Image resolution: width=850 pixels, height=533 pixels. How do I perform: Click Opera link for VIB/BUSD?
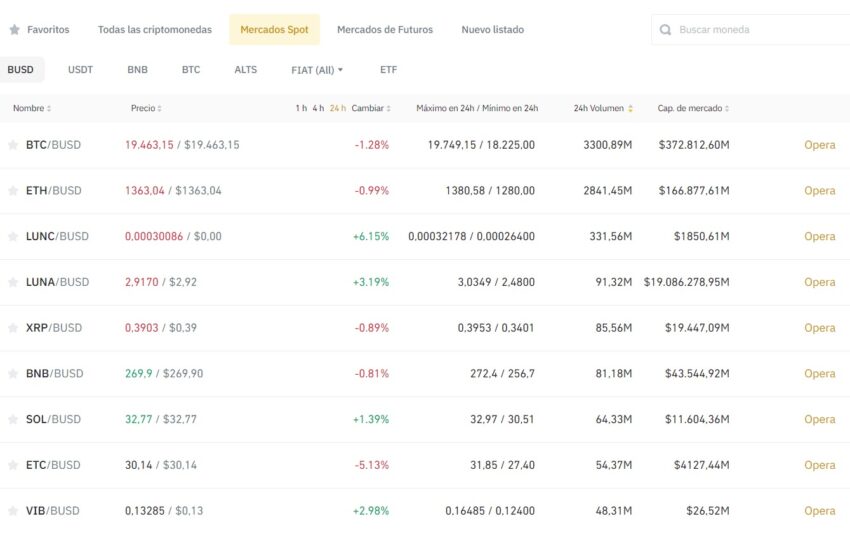(819, 511)
